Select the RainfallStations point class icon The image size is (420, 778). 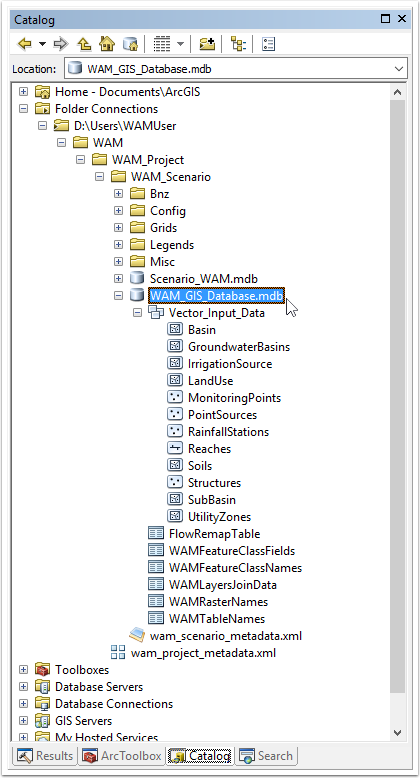(x=175, y=431)
